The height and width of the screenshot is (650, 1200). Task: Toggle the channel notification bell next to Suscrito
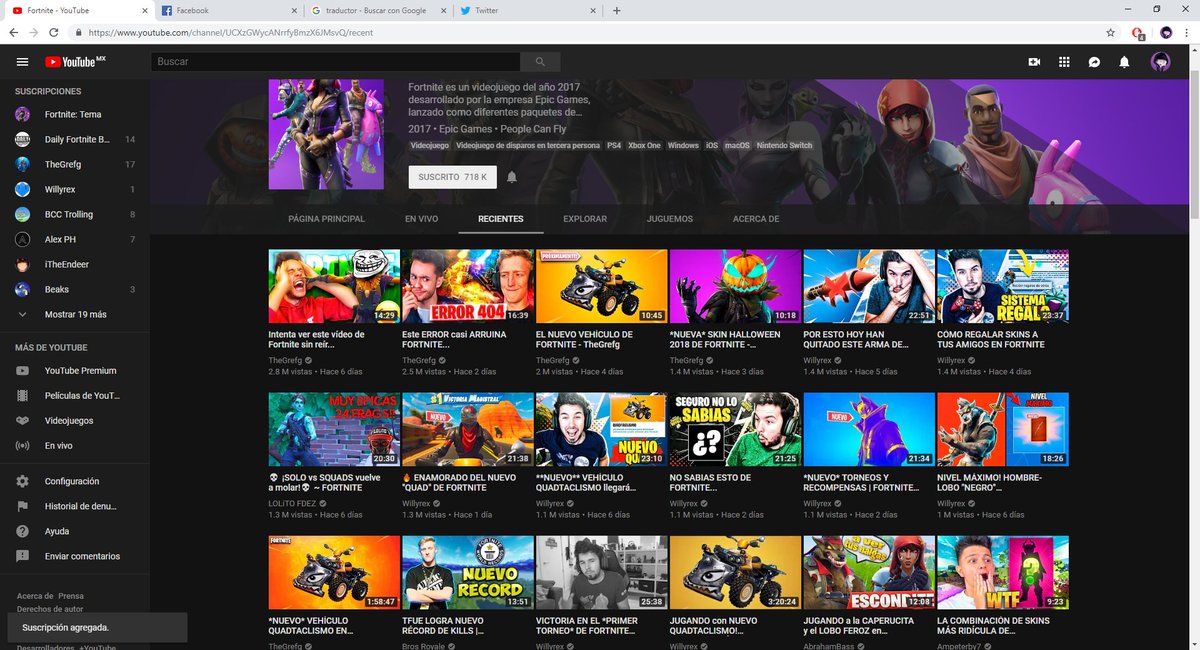coord(512,177)
